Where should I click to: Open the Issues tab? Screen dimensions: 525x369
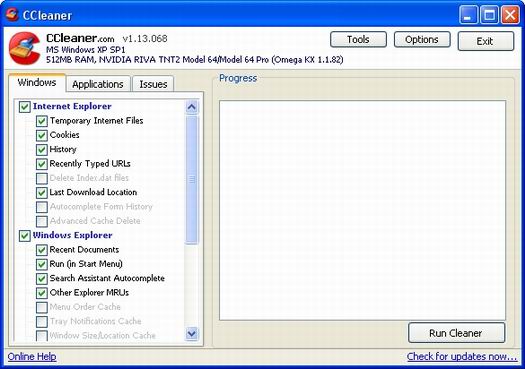pos(153,84)
